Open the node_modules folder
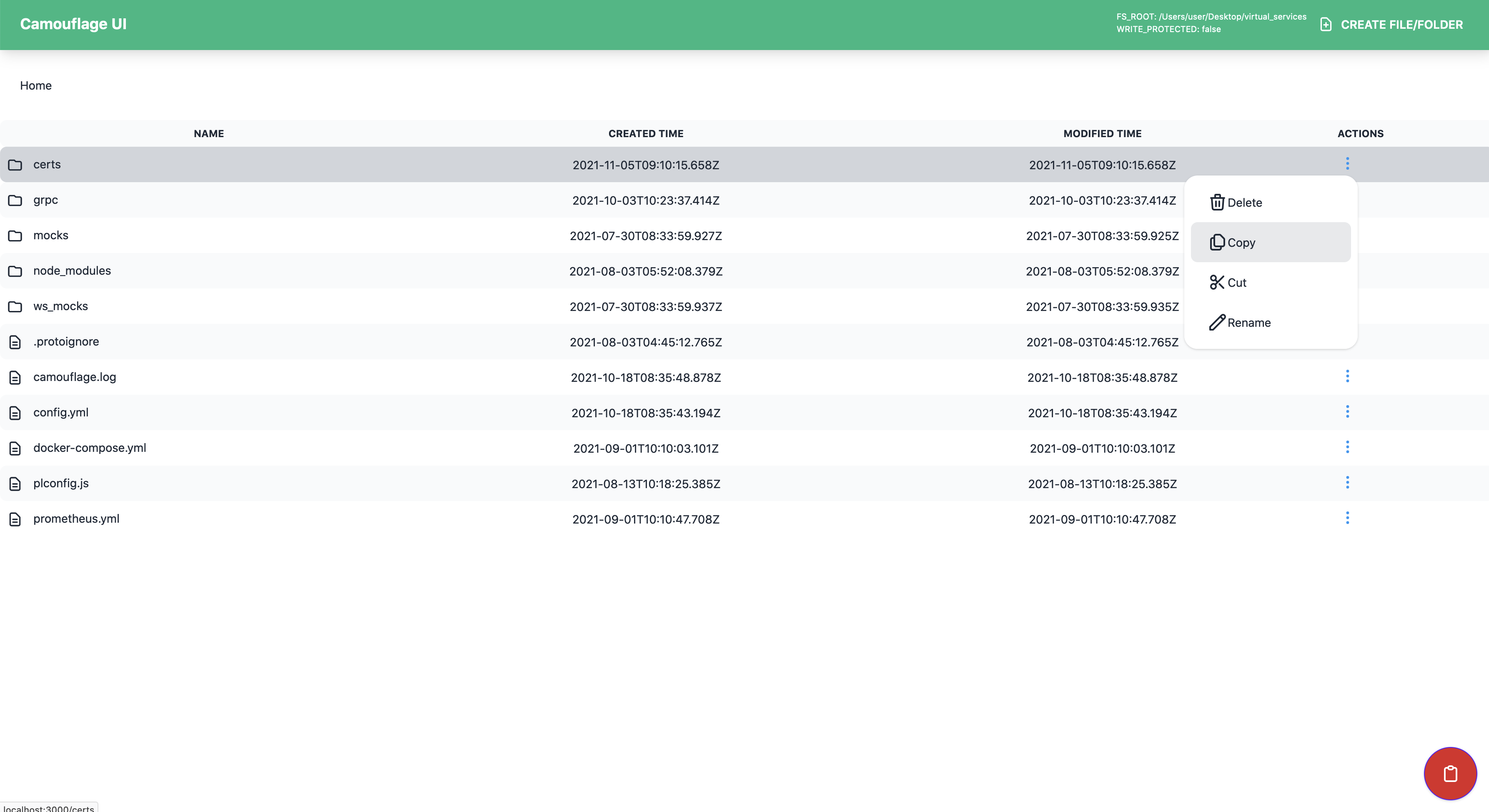1489x812 pixels. (72, 271)
